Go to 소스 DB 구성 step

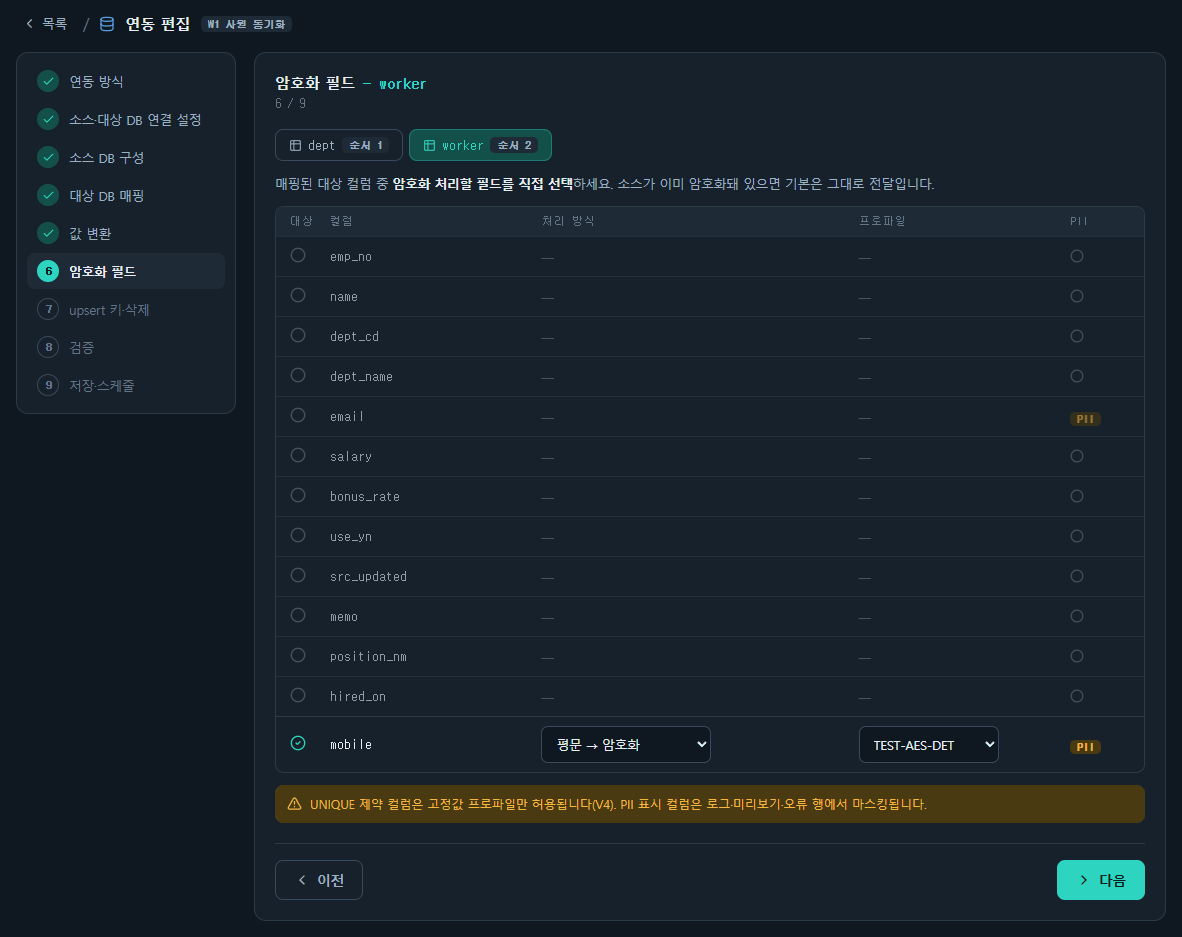[x=126, y=157]
